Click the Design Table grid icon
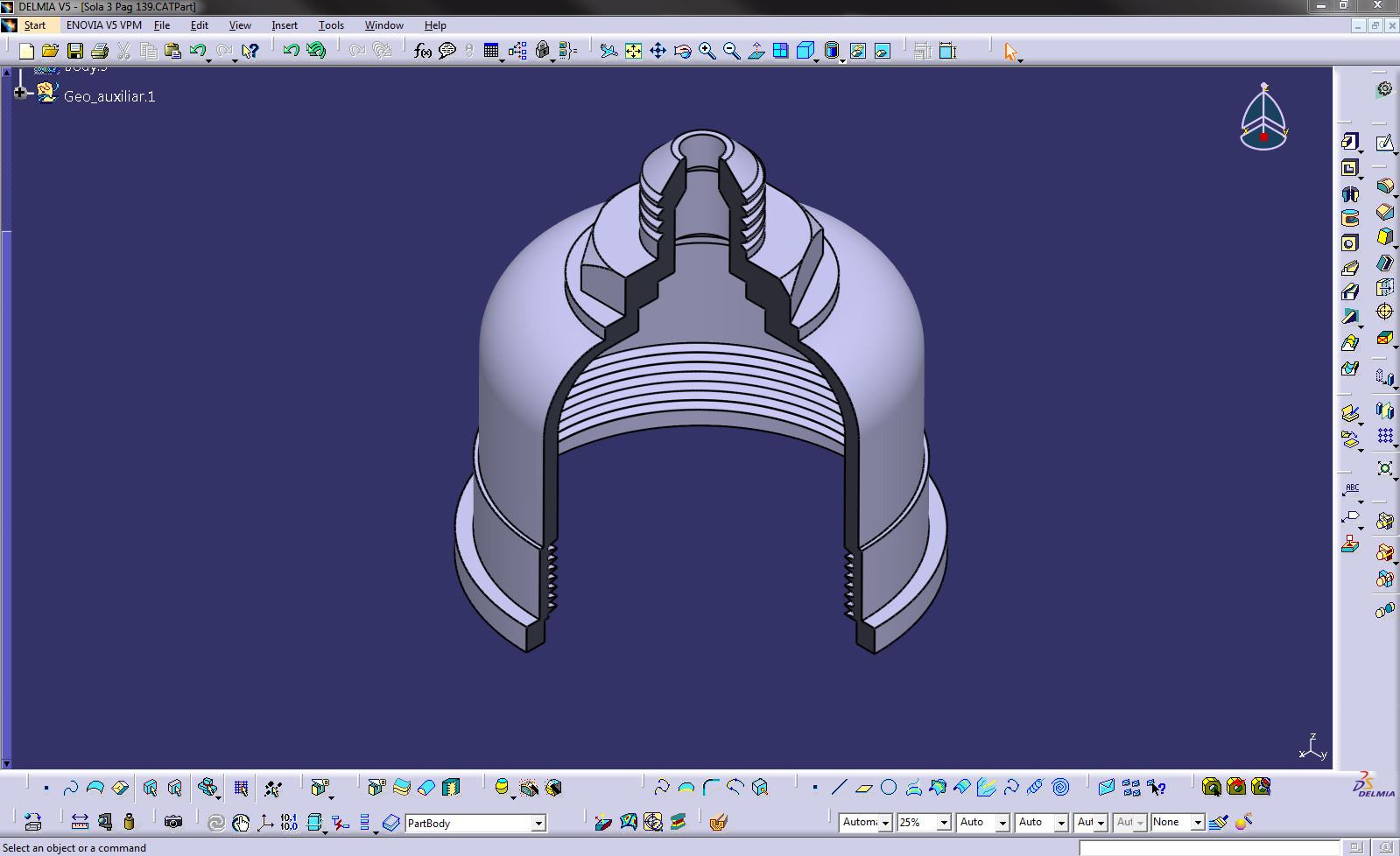This screenshot has width=1400, height=856. (490, 52)
